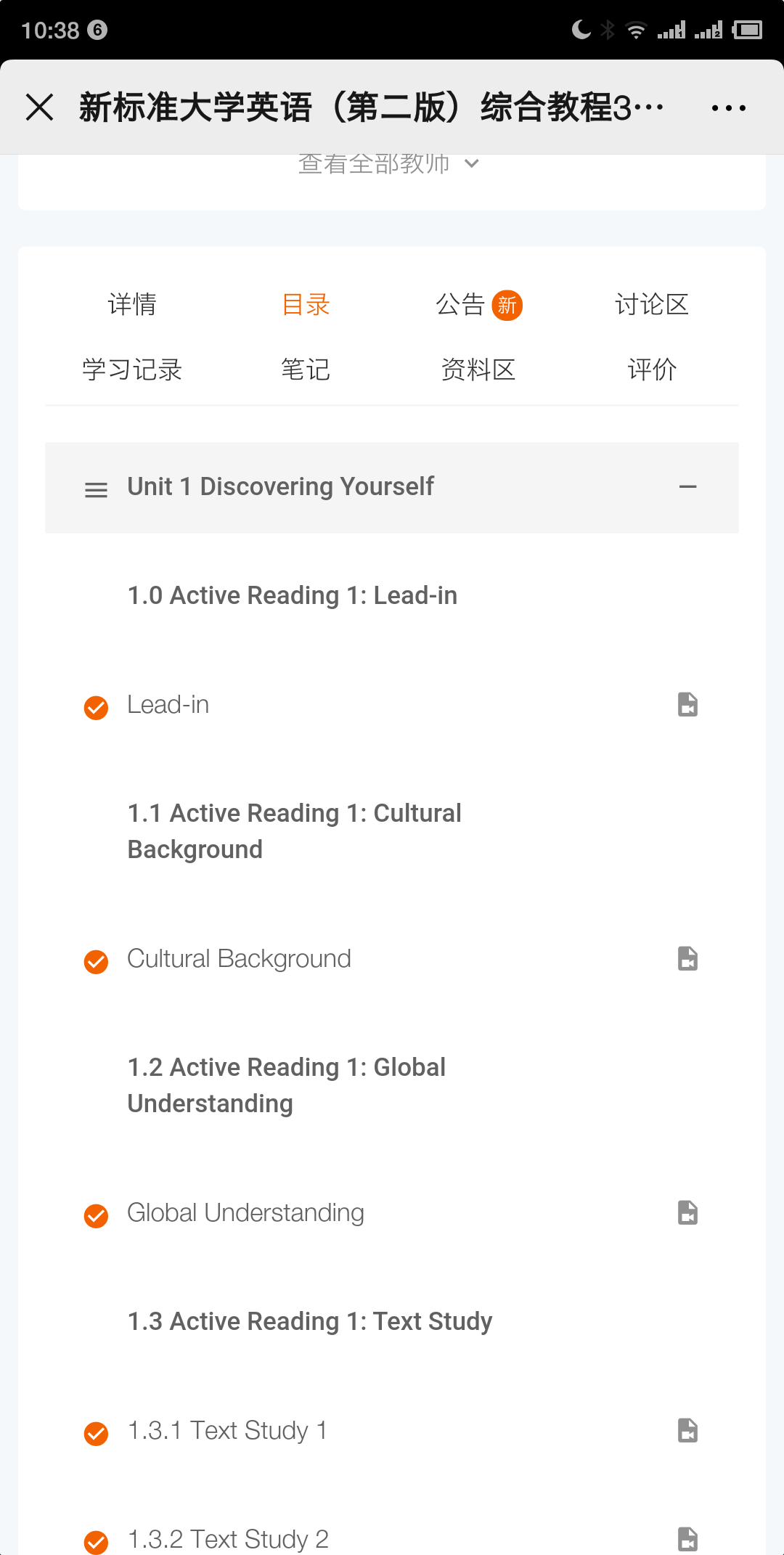The height and width of the screenshot is (1555, 784).
Task: Open the 学习记录 study records tab
Action: (131, 370)
